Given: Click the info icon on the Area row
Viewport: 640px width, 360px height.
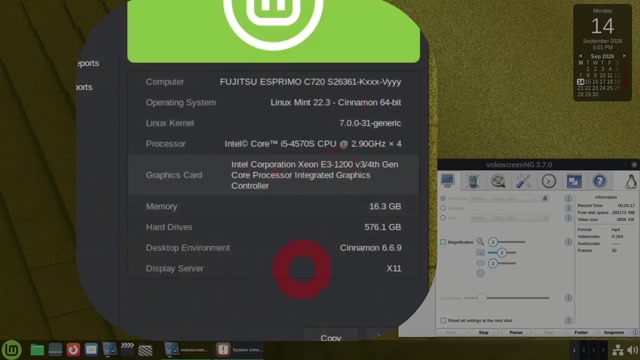Looking at the screenshot, I should pos(568,218).
